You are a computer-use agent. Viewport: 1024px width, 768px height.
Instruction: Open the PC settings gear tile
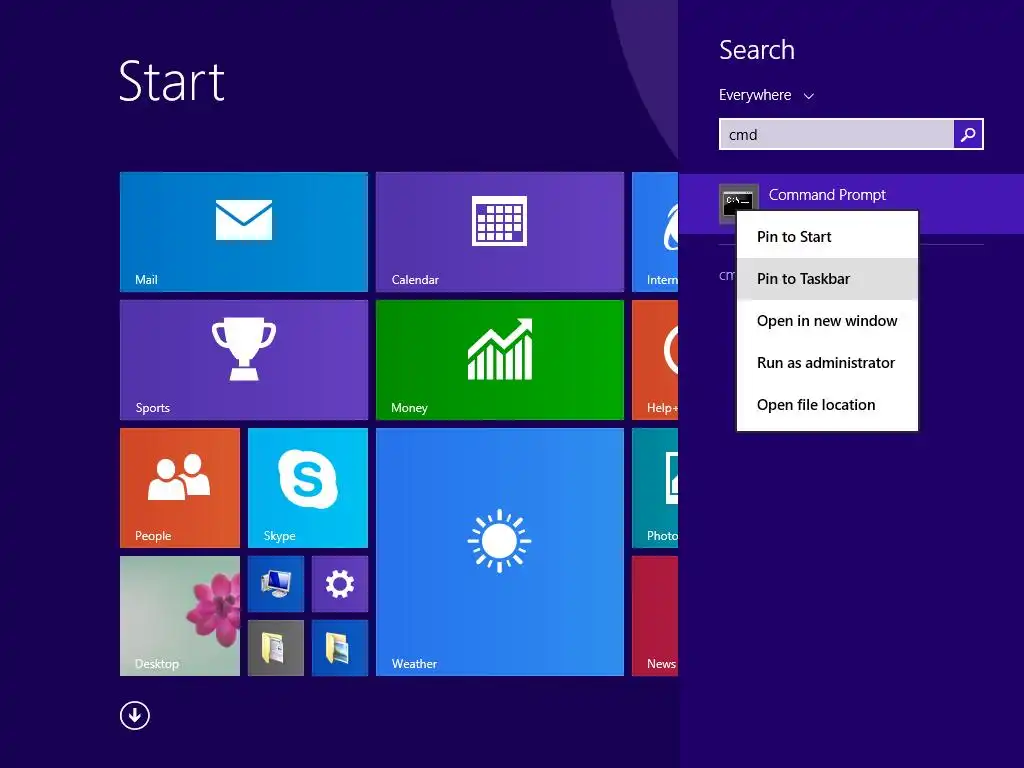tap(340, 584)
